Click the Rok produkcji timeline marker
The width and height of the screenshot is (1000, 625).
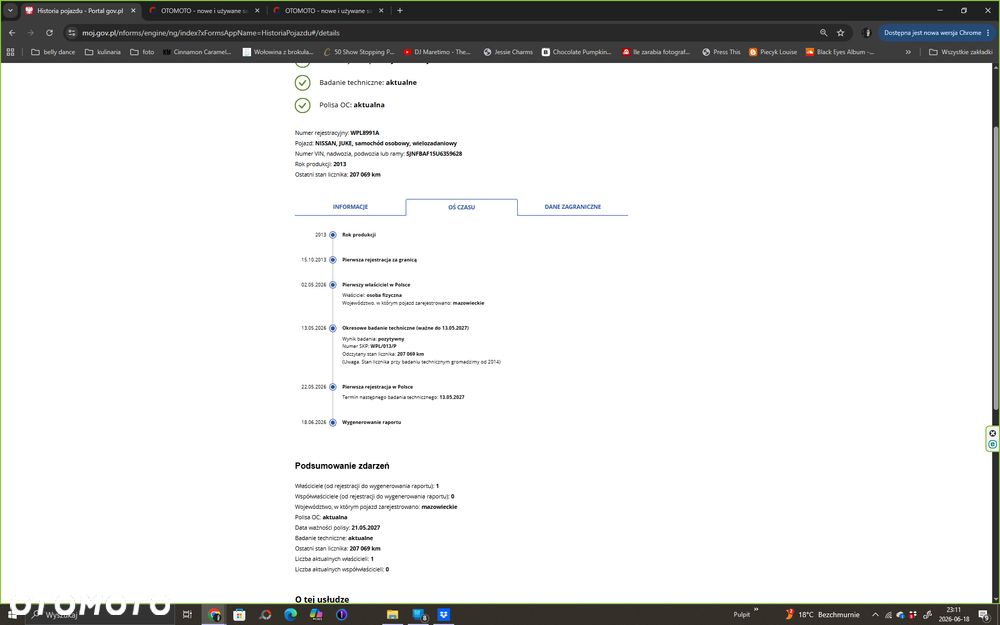coord(332,235)
